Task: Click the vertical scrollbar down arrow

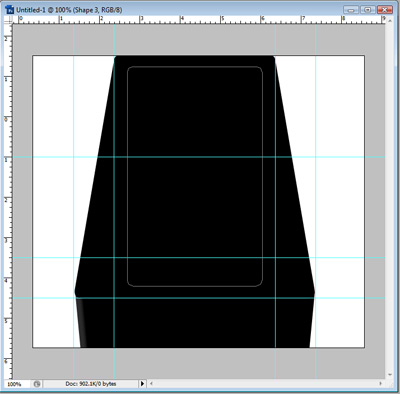Action: coord(390,375)
